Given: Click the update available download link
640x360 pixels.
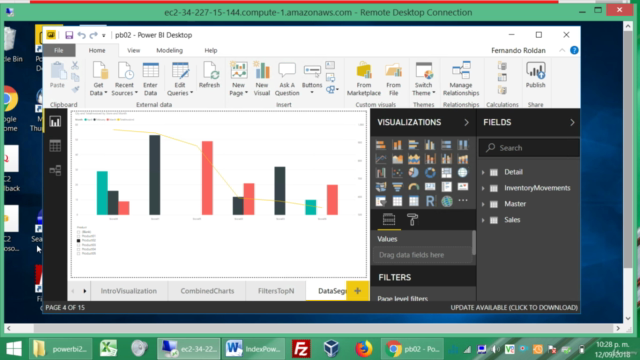Looking at the screenshot, I should (514, 307).
